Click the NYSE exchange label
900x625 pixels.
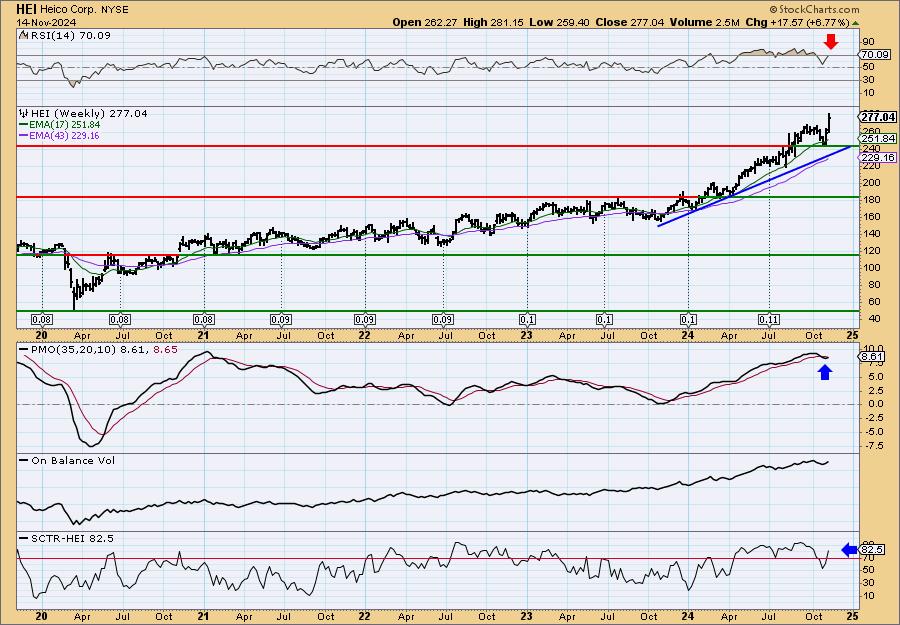[114, 9]
